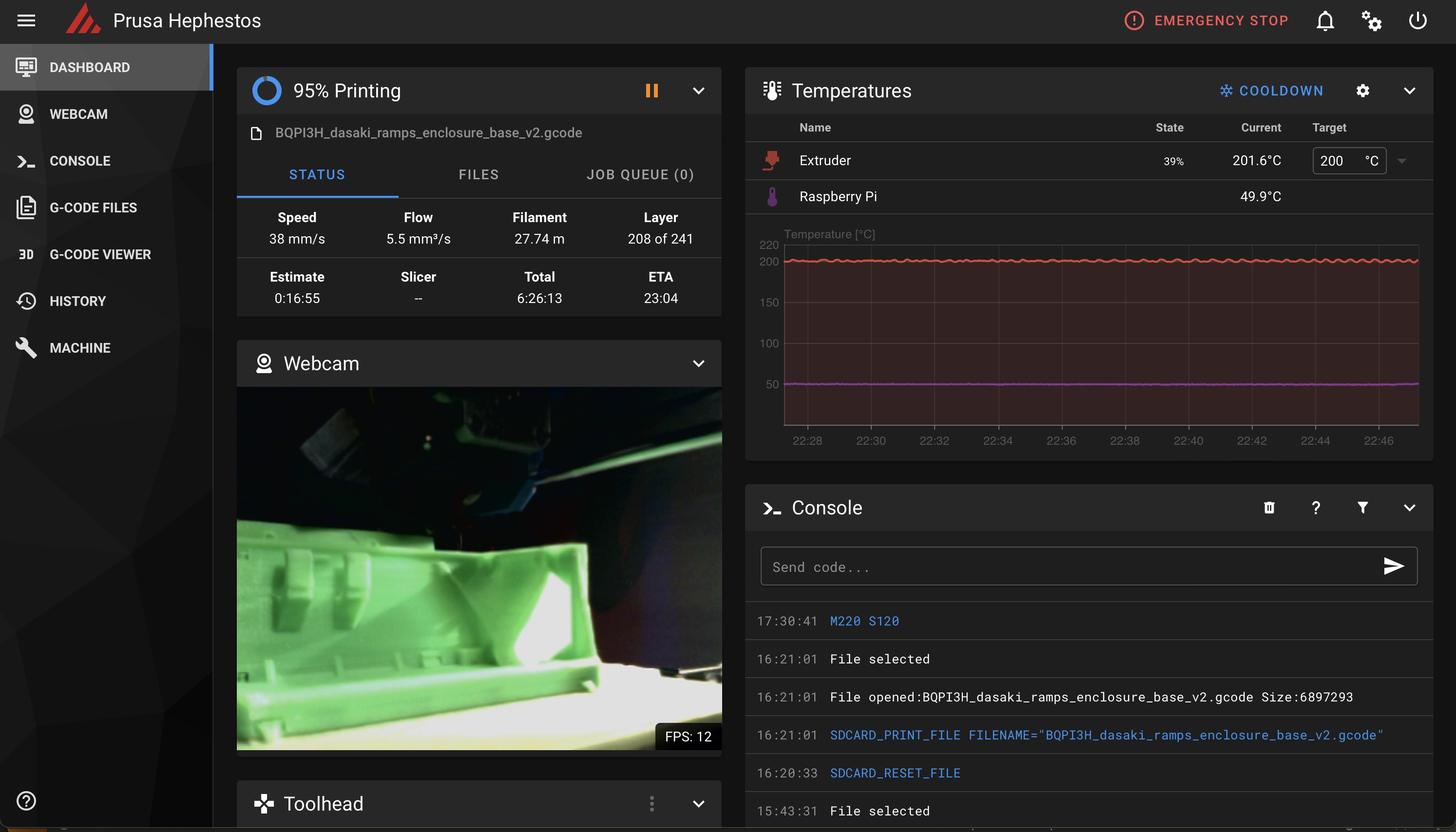Switch to the FILES tab
1456x832 pixels.
[478, 174]
